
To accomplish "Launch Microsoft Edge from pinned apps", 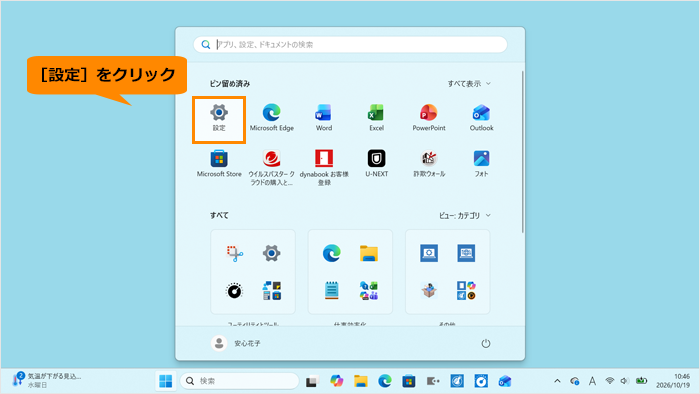I will point(271,118).
